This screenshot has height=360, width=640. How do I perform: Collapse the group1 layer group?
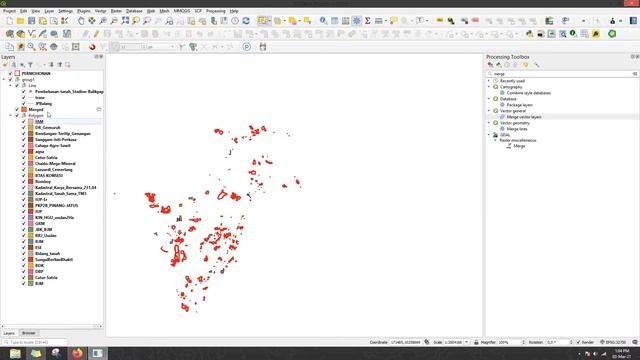(4, 80)
